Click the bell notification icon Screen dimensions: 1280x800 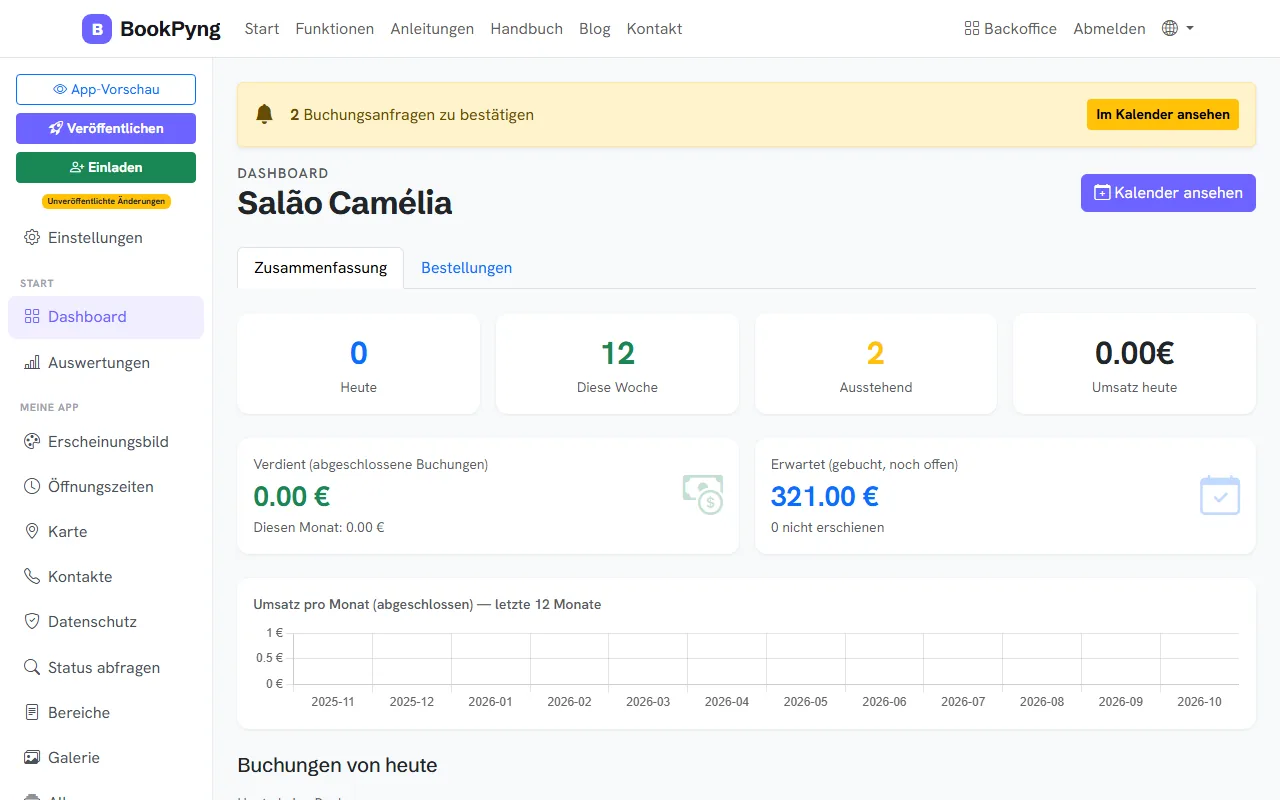[x=264, y=114]
